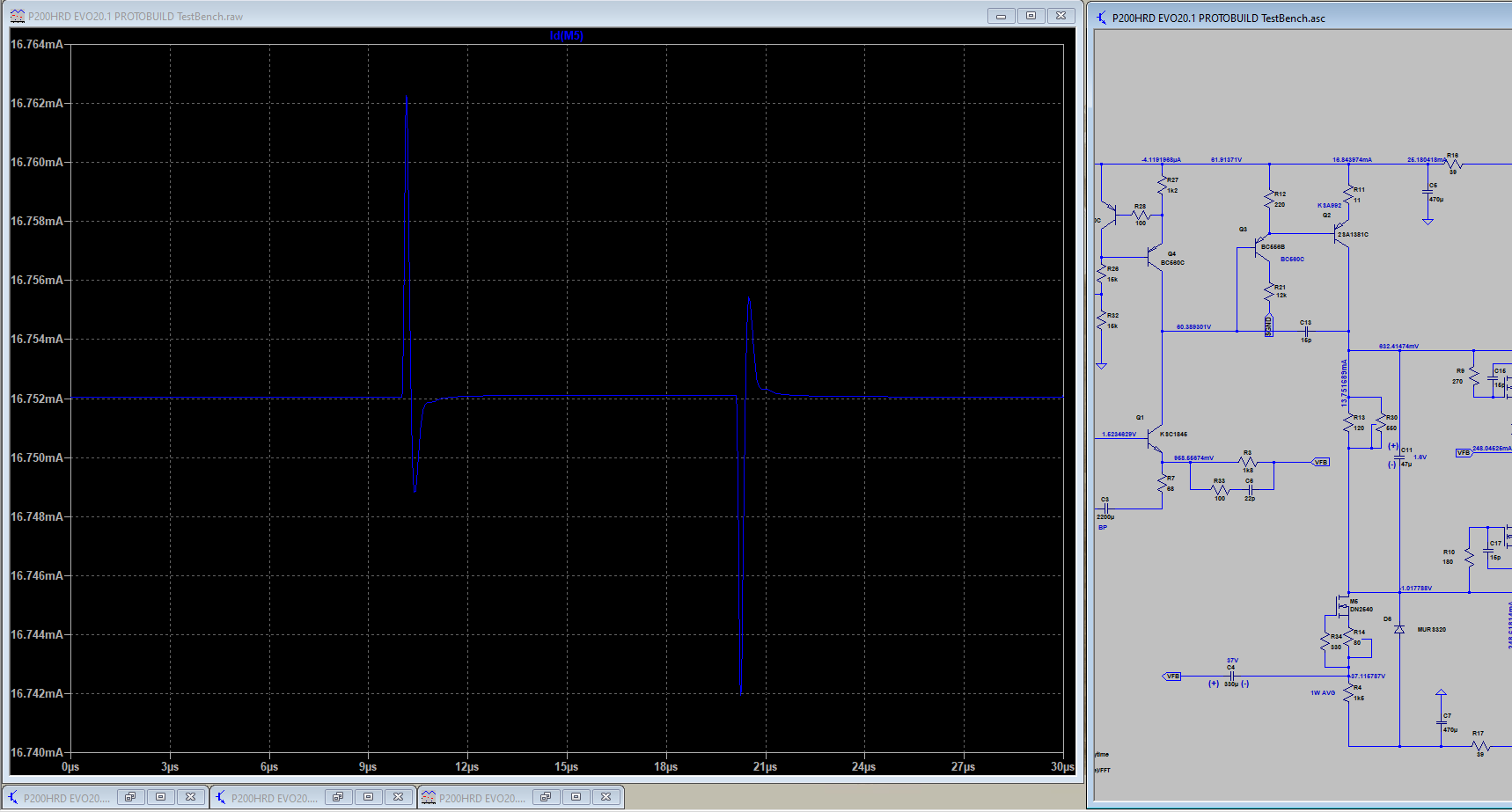The width and height of the screenshot is (1512, 812).
Task: Click the waveform icon in the .raw title bar
Action: (18, 16)
